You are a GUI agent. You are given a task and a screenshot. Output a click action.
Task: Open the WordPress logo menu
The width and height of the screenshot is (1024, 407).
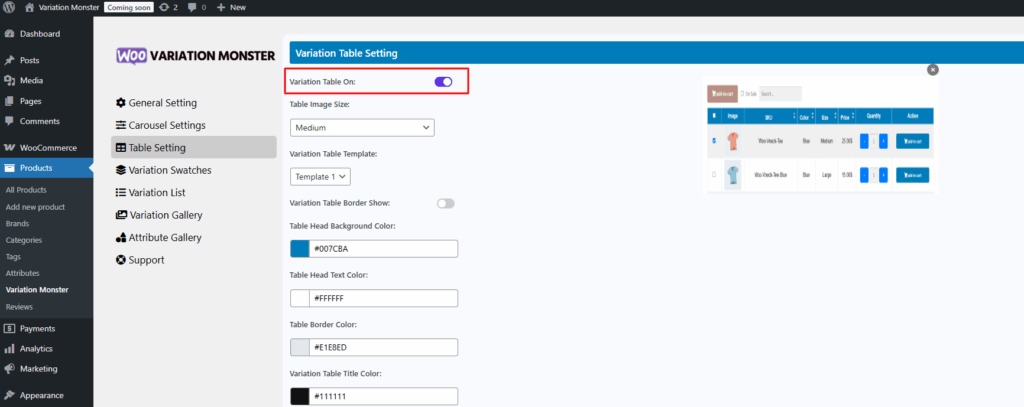(x=9, y=7)
